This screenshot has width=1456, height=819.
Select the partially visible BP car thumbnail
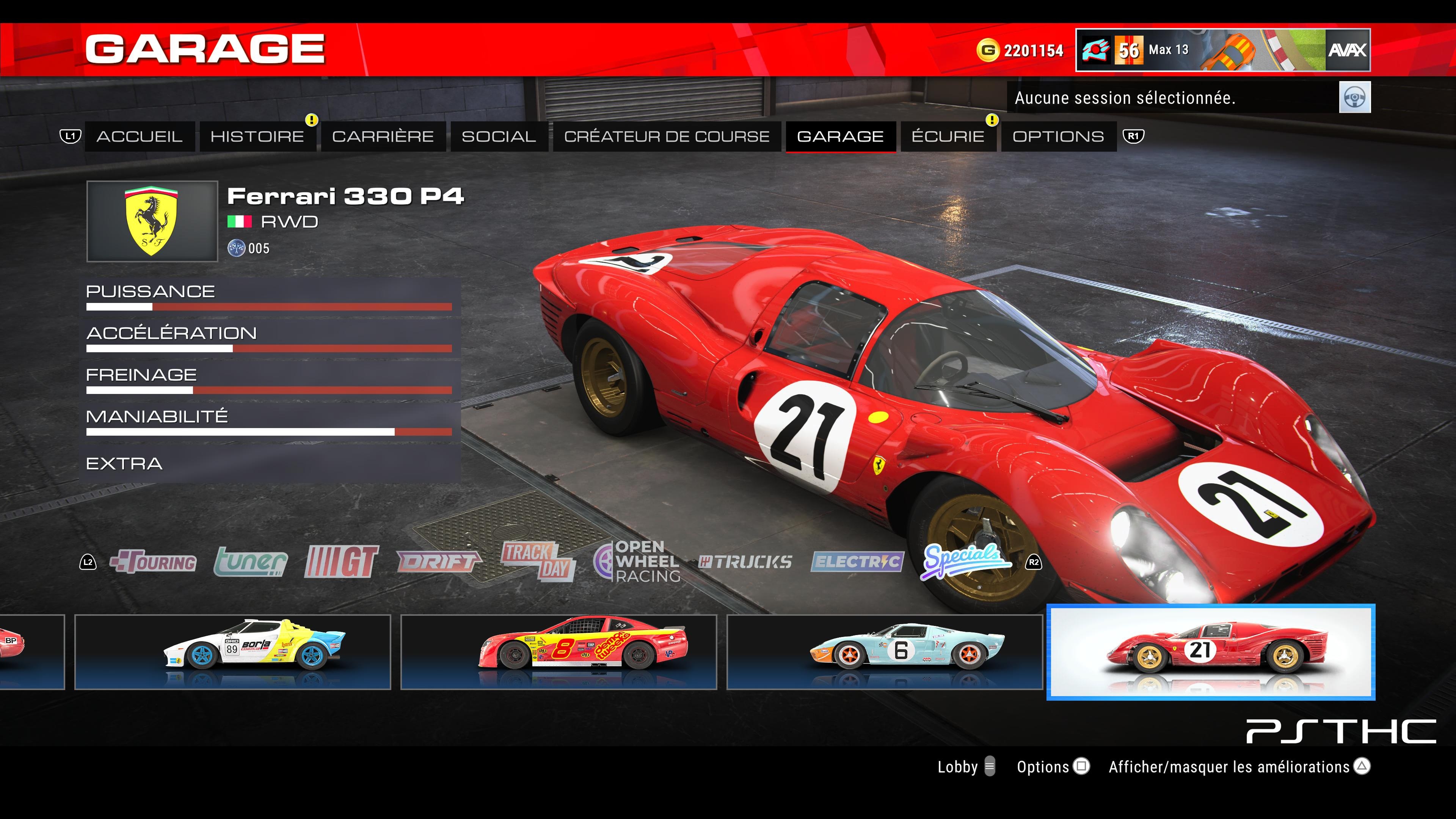pos(32,652)
